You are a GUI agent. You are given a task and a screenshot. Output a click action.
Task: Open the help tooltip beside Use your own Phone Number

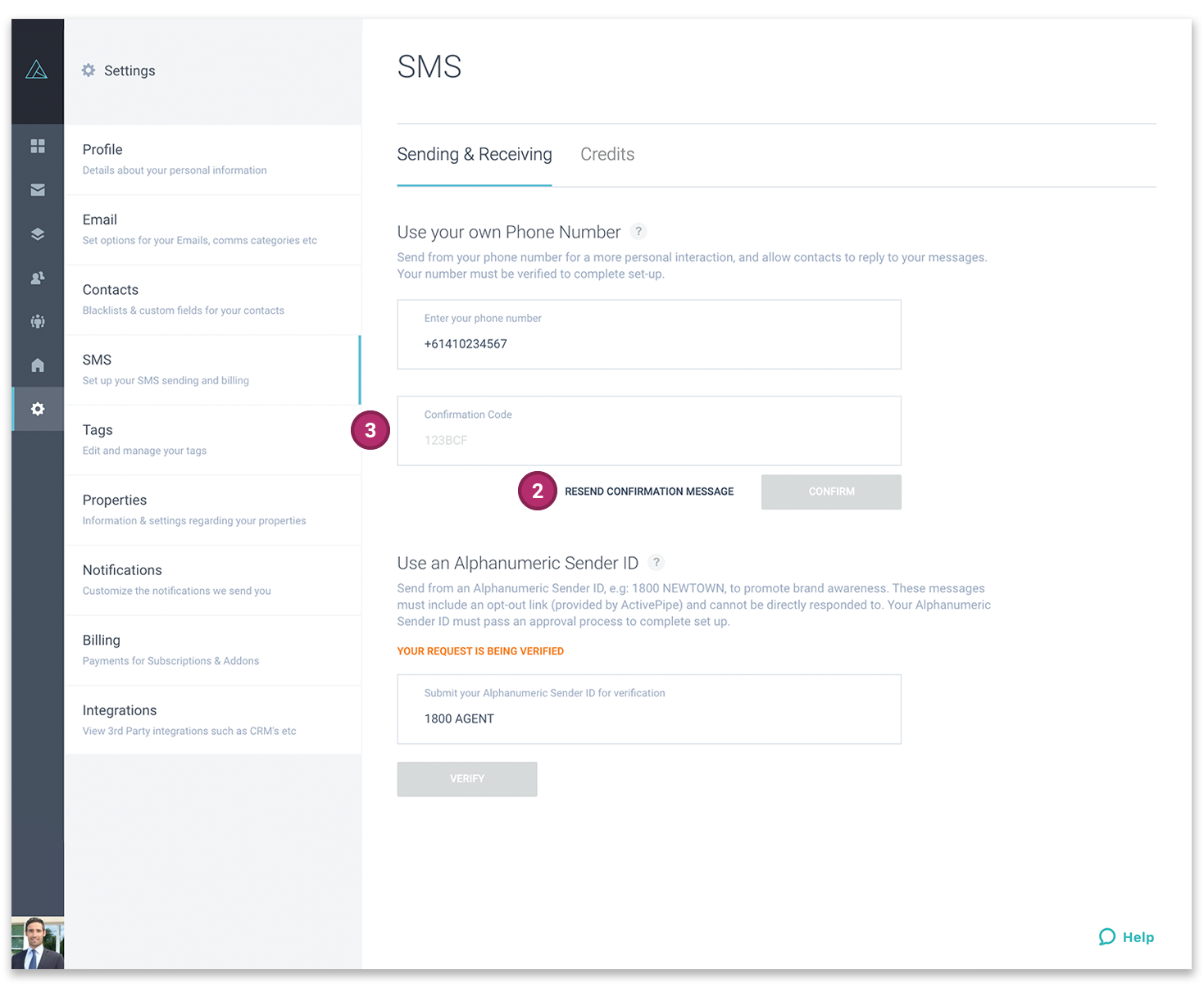coord(638,231)
